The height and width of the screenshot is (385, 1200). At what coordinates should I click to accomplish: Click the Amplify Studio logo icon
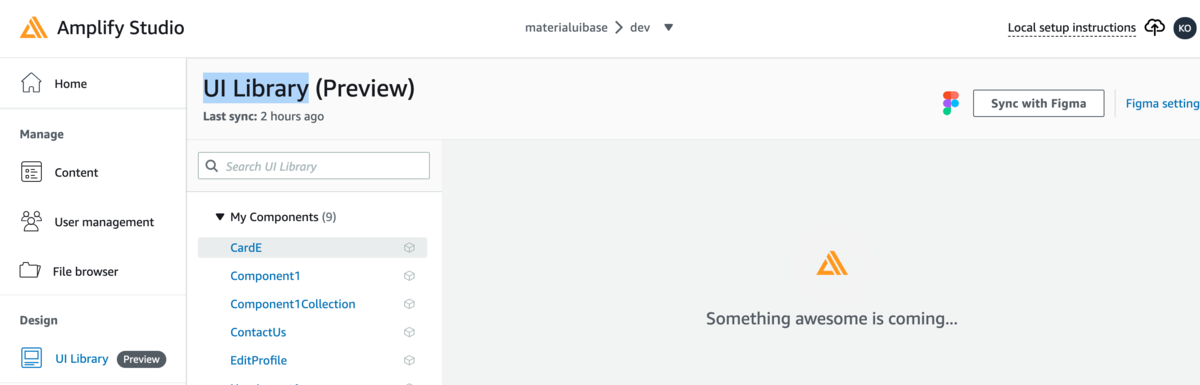(34, 28)
